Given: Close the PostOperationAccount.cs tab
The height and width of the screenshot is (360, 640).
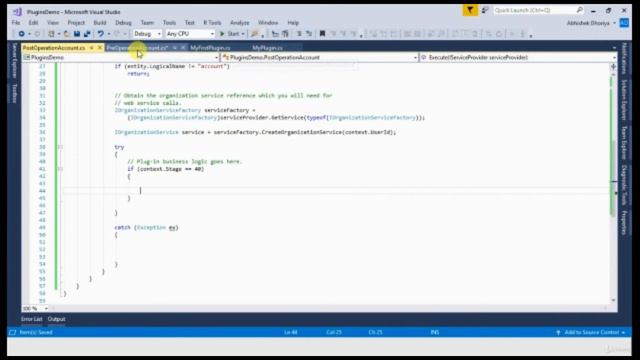Looking at the screenshot, I should pos(100,48).
